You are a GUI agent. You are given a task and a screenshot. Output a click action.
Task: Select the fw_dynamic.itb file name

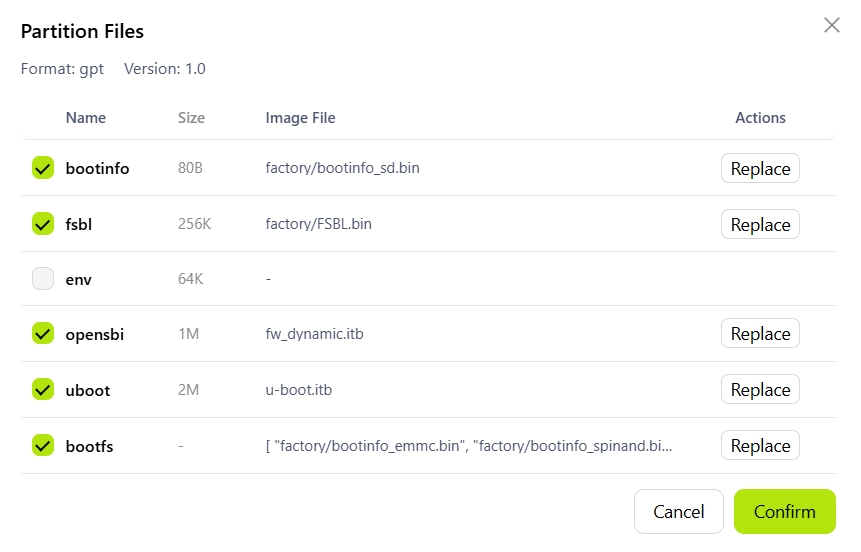315,334
